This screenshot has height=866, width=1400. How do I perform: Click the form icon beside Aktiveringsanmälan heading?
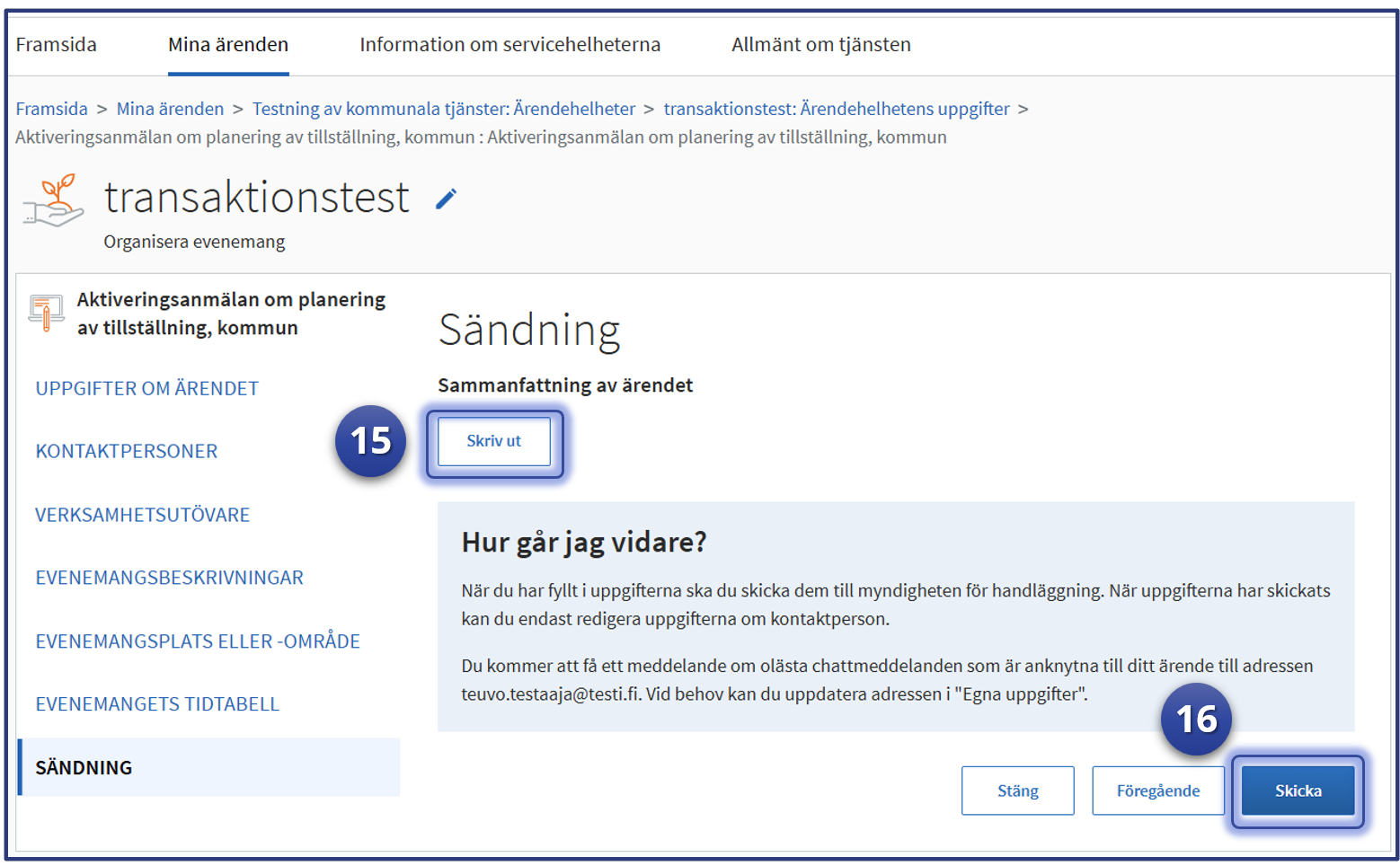tap(46, 312)
